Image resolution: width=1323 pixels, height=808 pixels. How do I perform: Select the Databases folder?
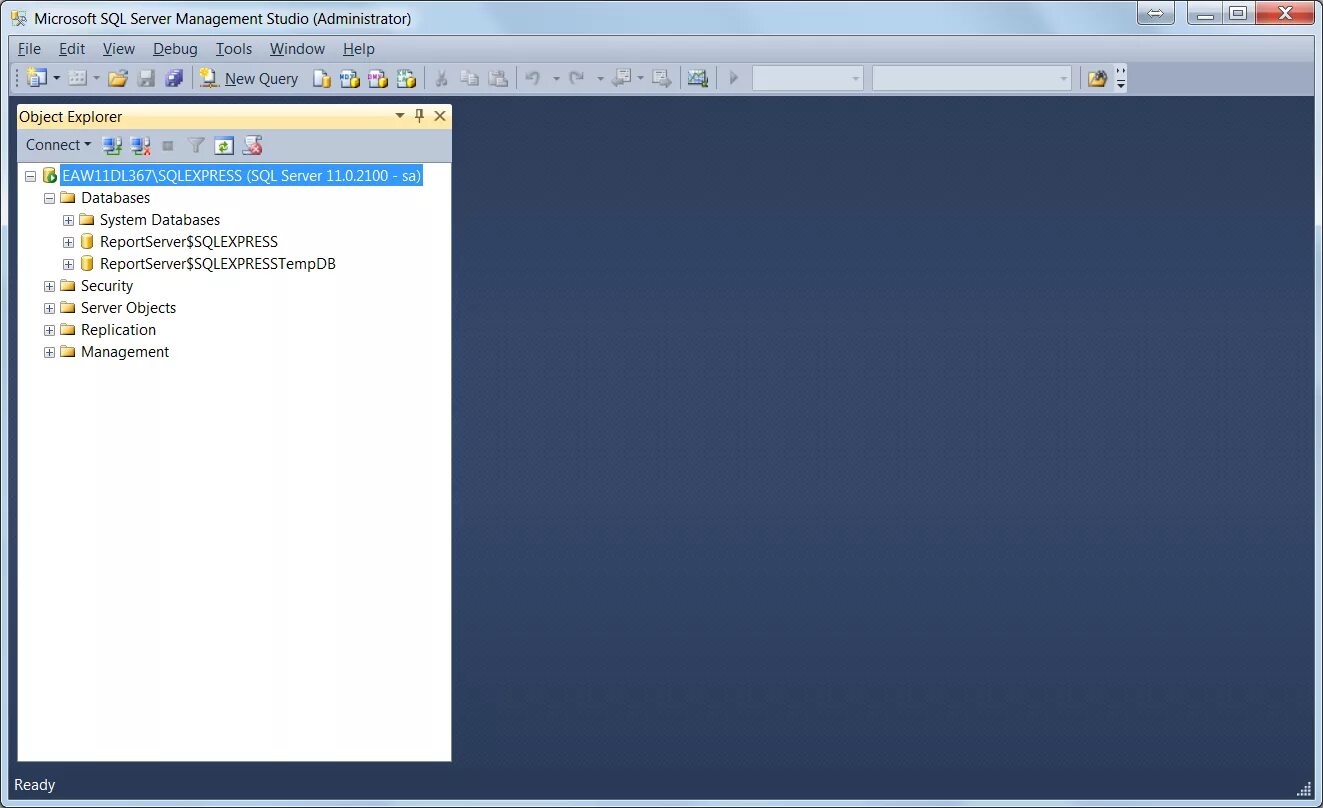[x=115, y=198]
